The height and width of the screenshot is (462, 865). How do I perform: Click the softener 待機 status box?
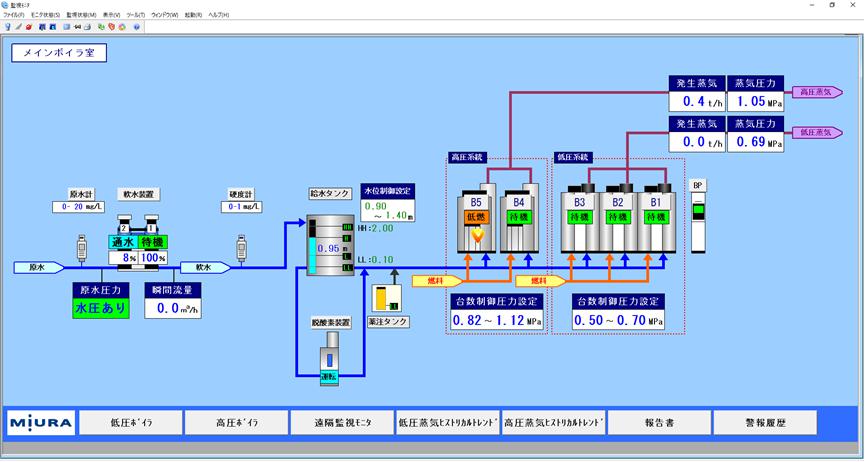point(152,242)
